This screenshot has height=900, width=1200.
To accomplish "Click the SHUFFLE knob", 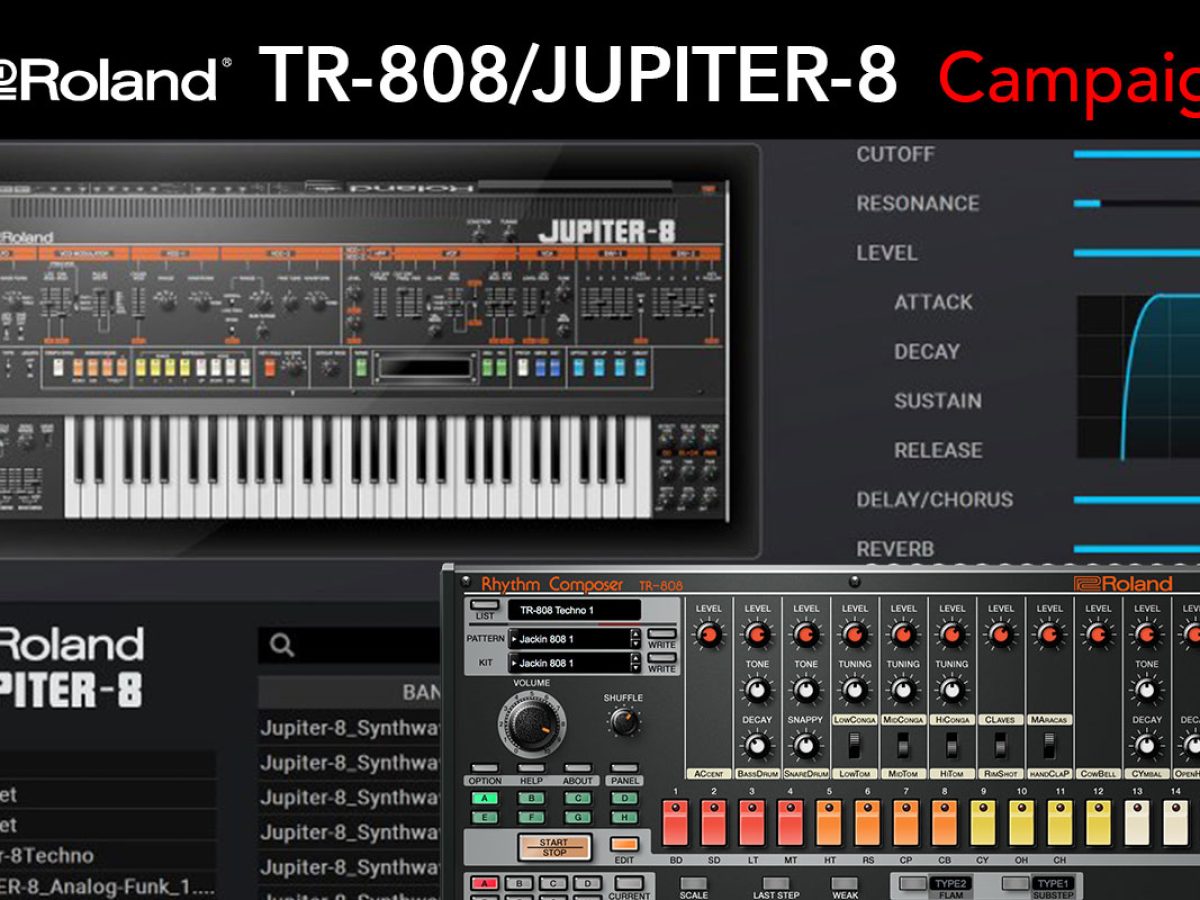I will point(623,721).
